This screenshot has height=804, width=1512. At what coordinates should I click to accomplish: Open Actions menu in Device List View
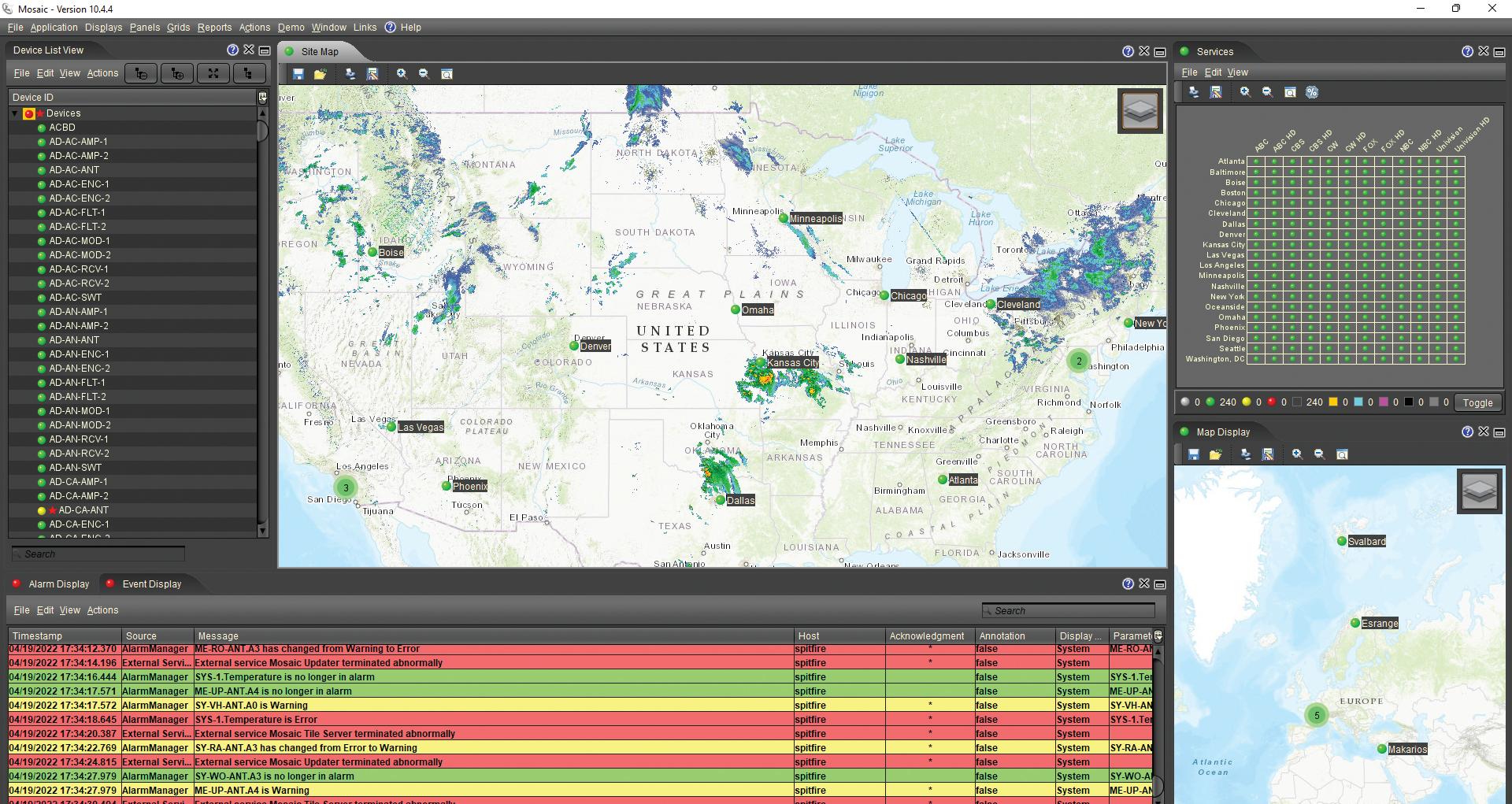[x=102, y=73]
